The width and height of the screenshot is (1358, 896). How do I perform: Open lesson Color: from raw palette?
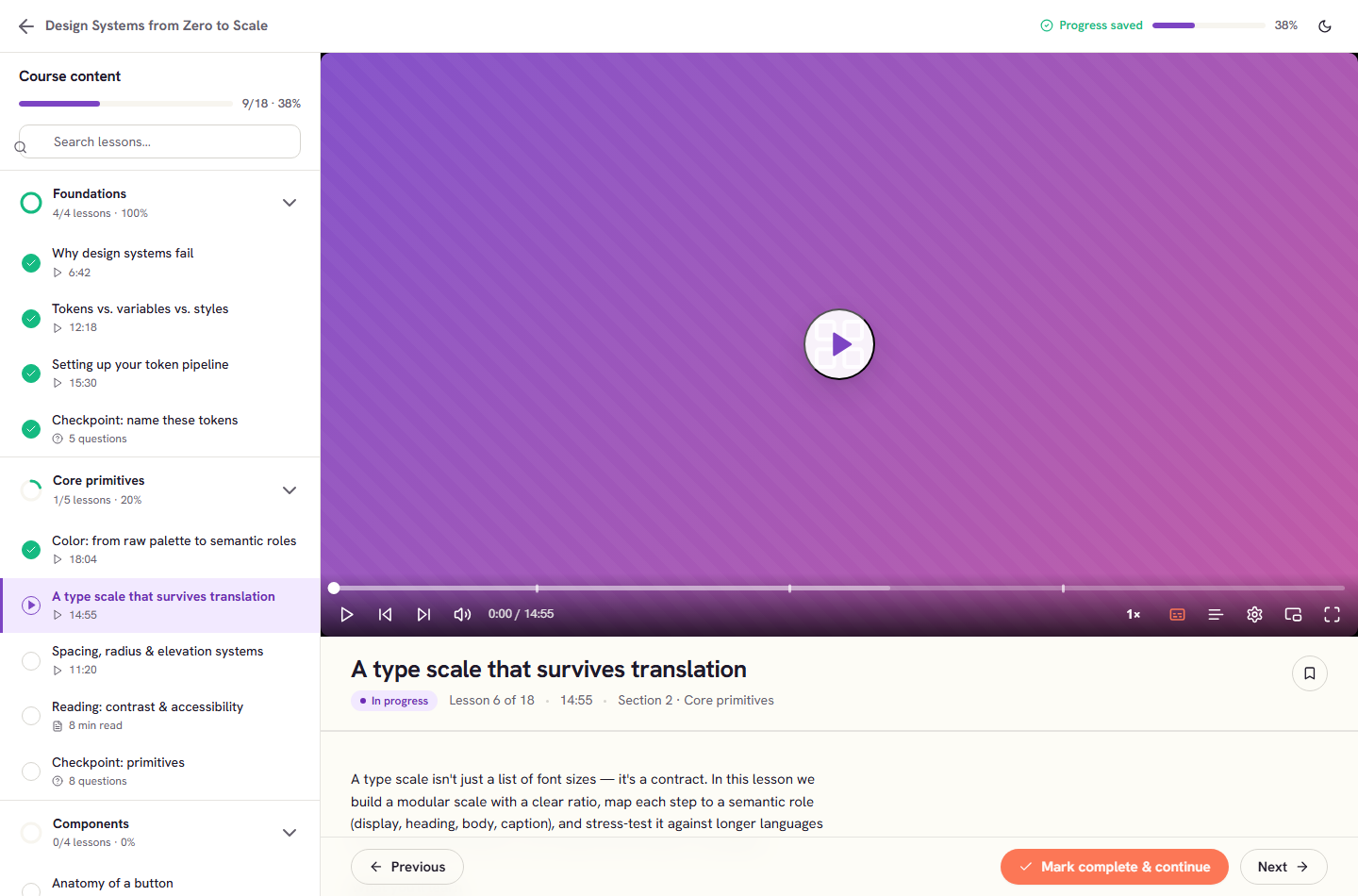[160, 550]
